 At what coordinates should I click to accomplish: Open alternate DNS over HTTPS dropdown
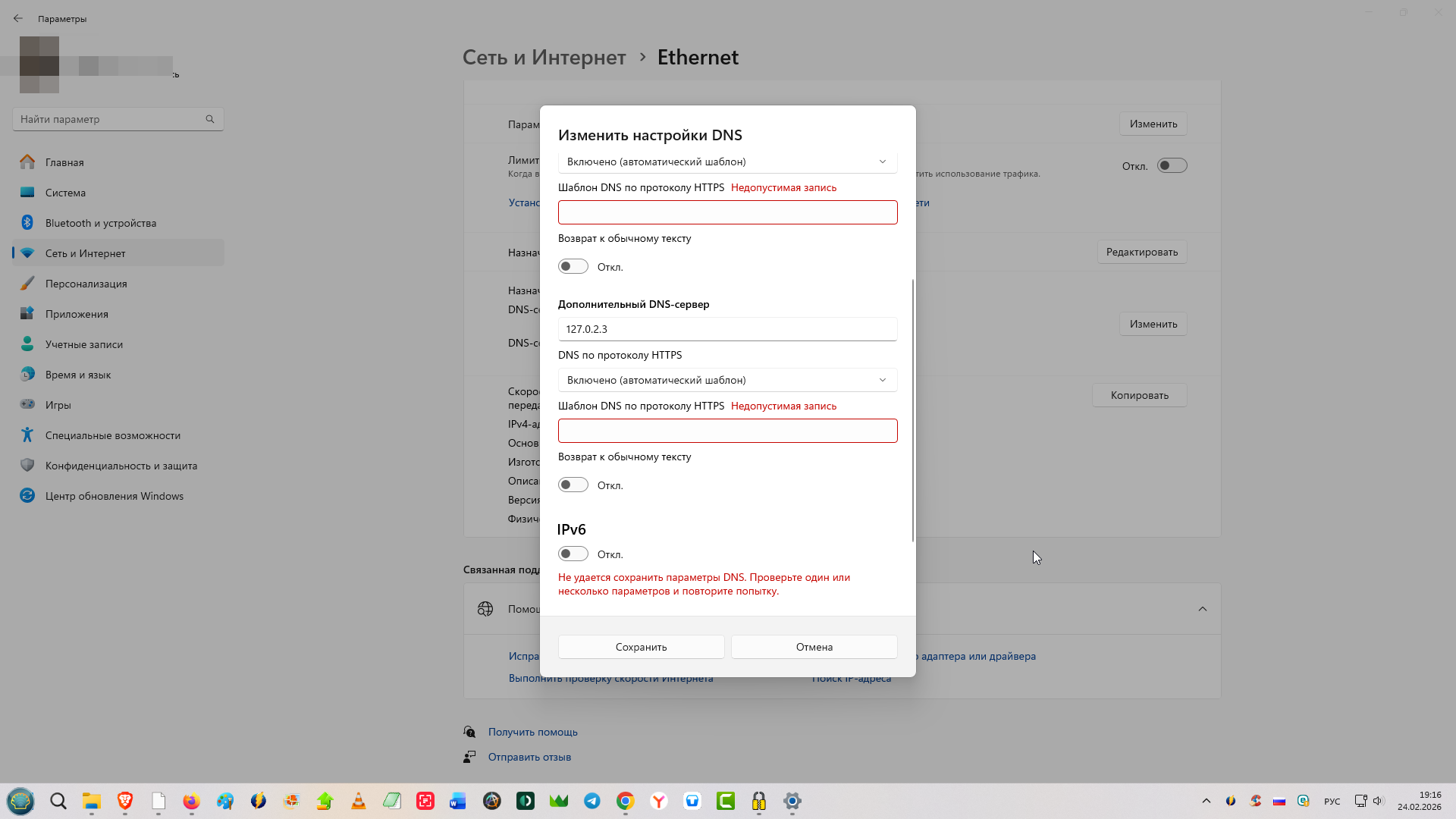pyautogui.click(x=727, y=380)
